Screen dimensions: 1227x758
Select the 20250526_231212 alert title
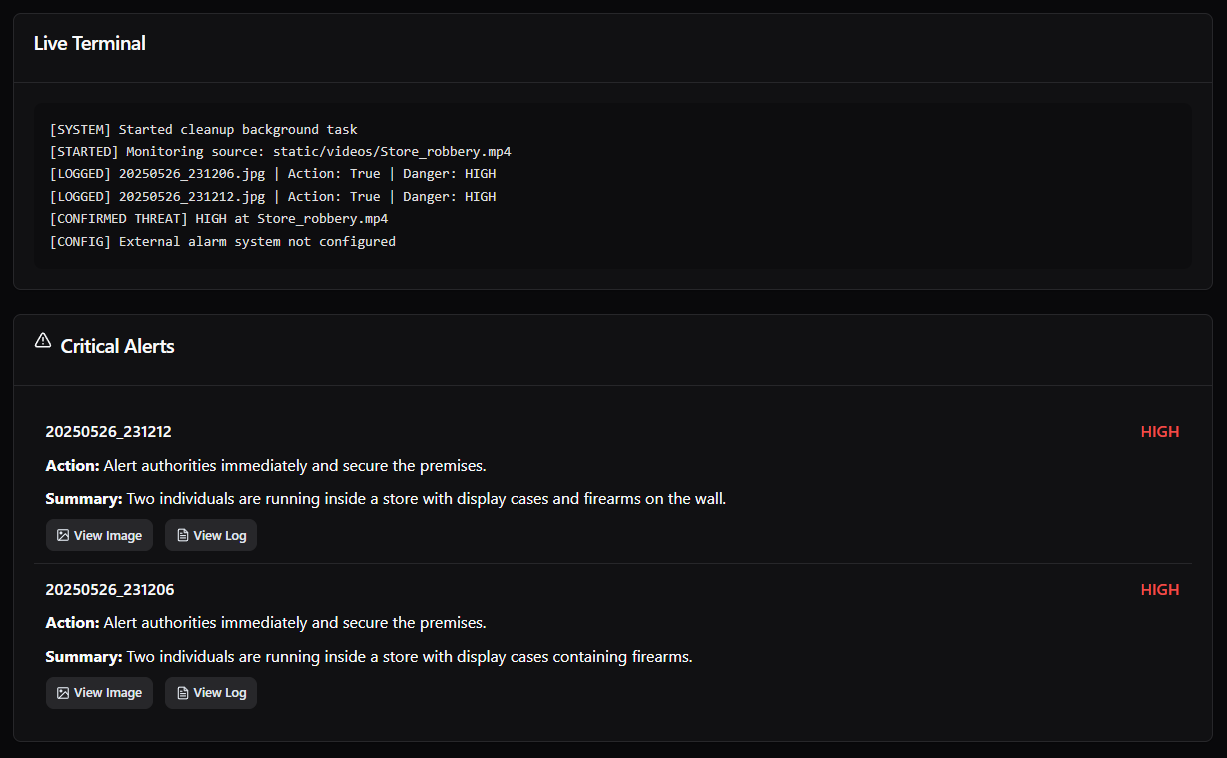[109, 432]
